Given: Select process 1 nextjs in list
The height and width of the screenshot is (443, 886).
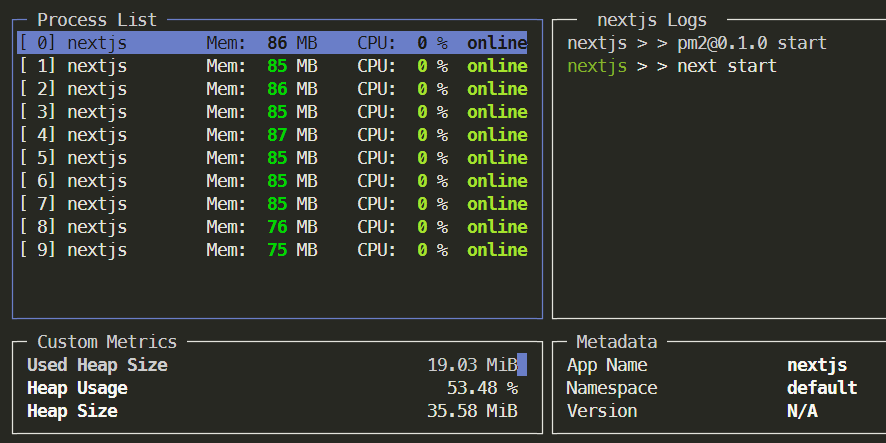Looking at the screenshot, I should tap(272, 66).
